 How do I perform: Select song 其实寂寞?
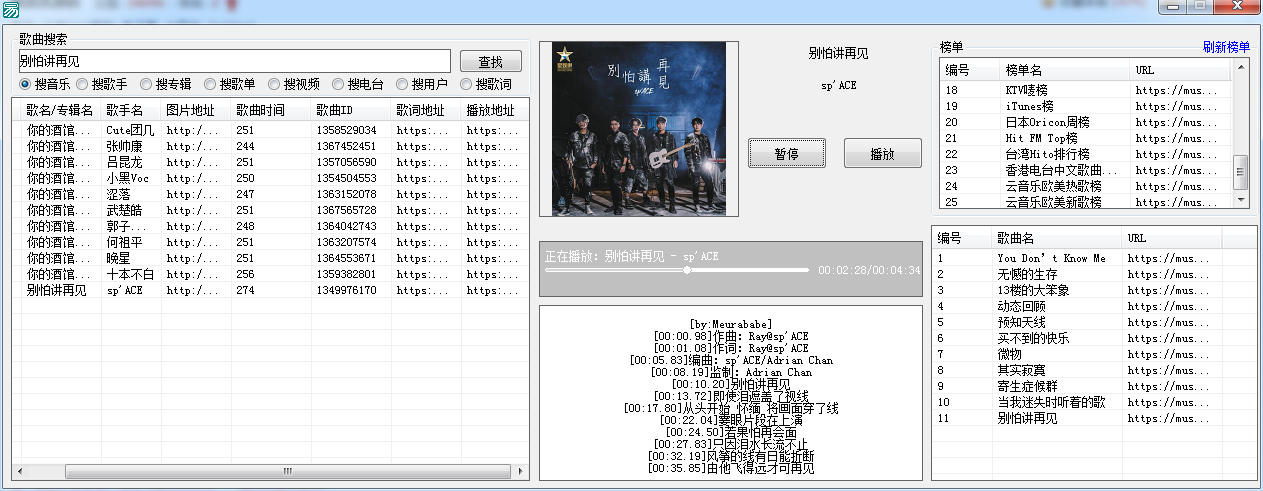tap(1094, 370)
